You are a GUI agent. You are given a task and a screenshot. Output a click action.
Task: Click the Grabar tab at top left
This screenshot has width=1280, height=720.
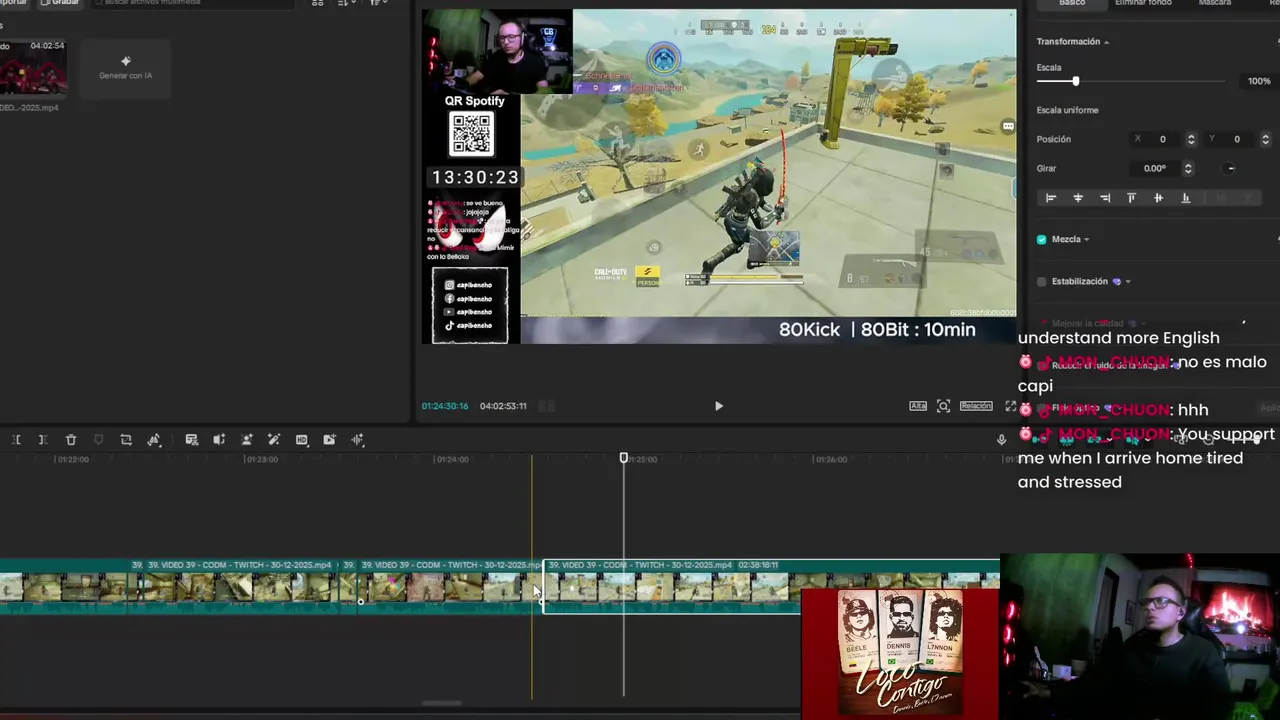[59, 3]
